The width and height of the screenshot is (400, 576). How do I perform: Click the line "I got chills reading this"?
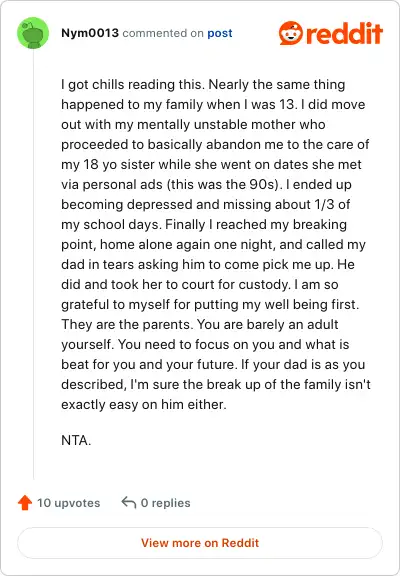coord(132,84)
